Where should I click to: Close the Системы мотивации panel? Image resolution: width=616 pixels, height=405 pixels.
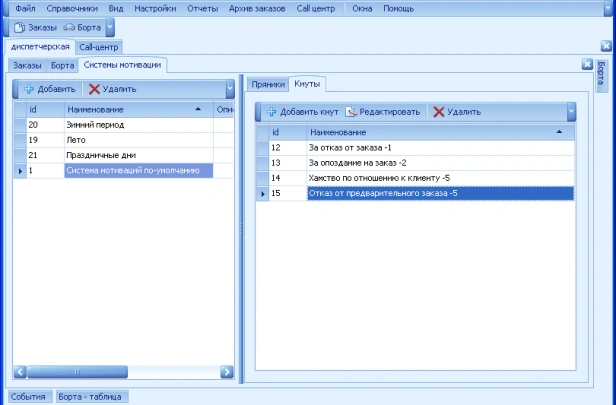point(588,64)
